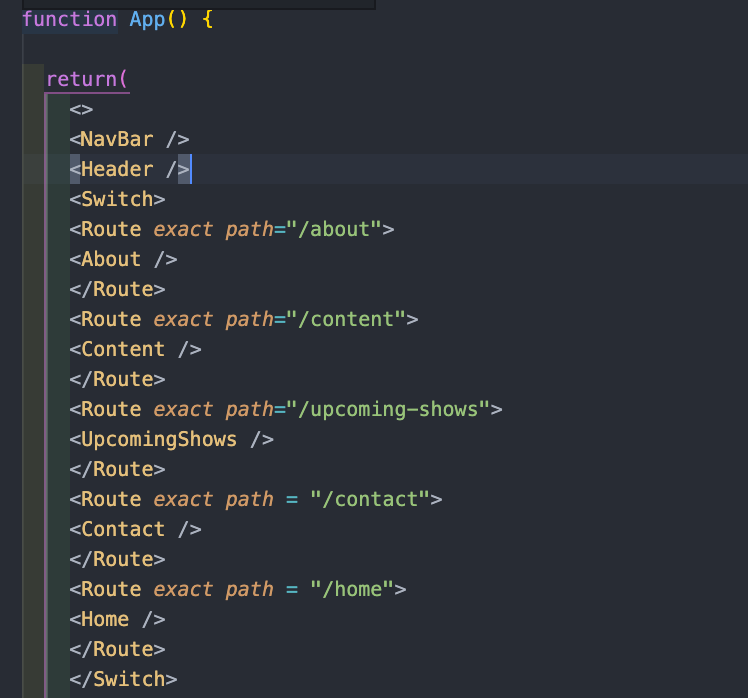Viewport: 748px width, 698px height.
Task: Click the opening Switch tag
Action: 117,199
